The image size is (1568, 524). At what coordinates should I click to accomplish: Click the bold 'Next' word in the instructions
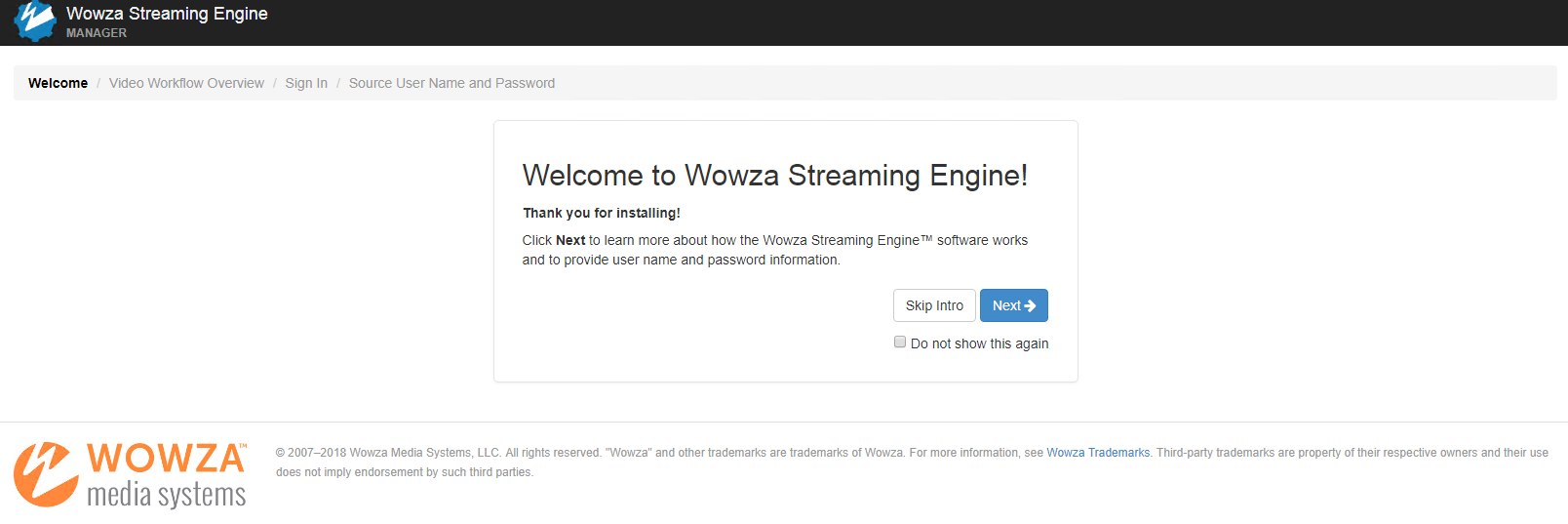click(570, 240)
